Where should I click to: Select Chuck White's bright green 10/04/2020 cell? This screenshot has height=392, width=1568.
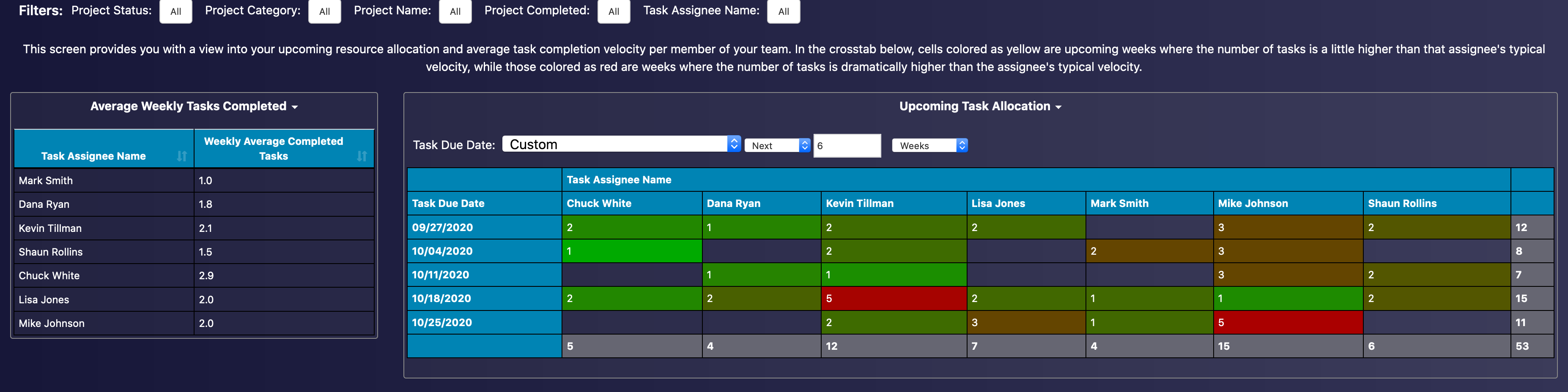tap(631, 251)
